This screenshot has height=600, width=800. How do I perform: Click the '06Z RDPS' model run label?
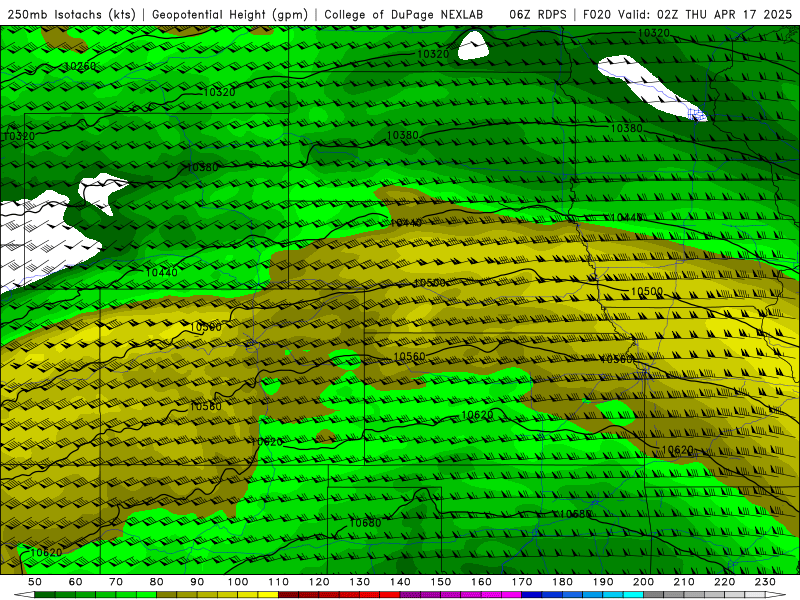point(538,15)
